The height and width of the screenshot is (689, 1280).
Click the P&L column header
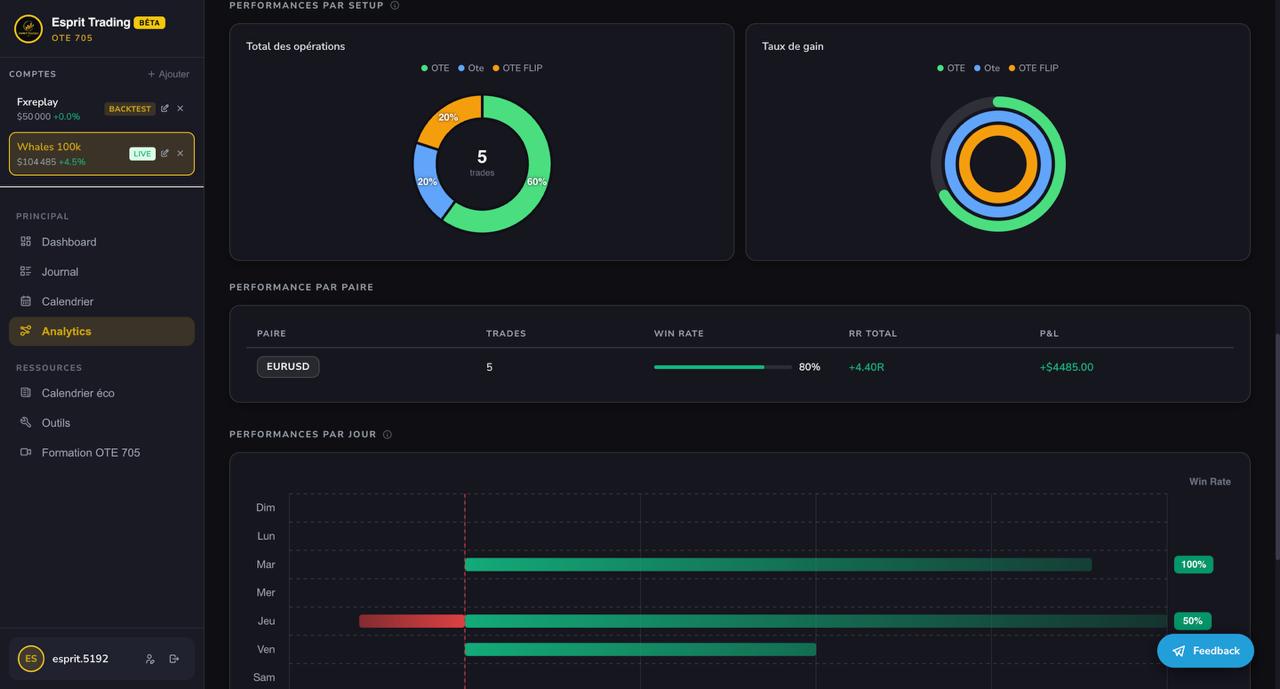pyautogui.click(x=1049, y=333)
